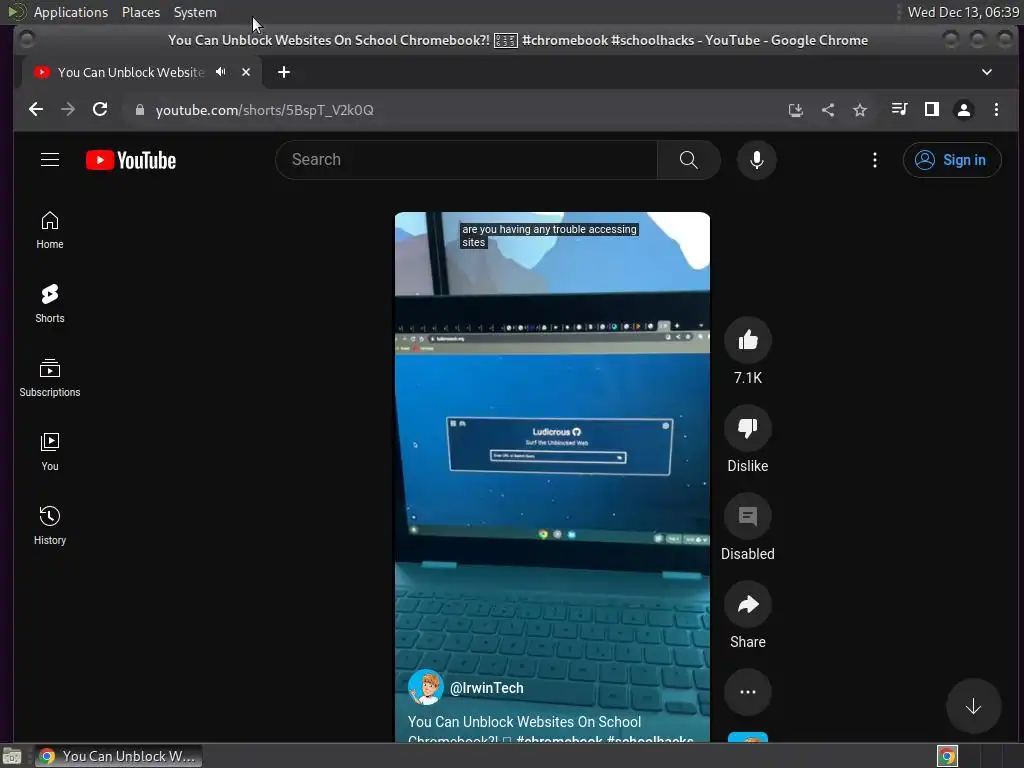This screenshot has width=1024, height=768.
Task: Click the short's title text
Action: coord(550,731)
